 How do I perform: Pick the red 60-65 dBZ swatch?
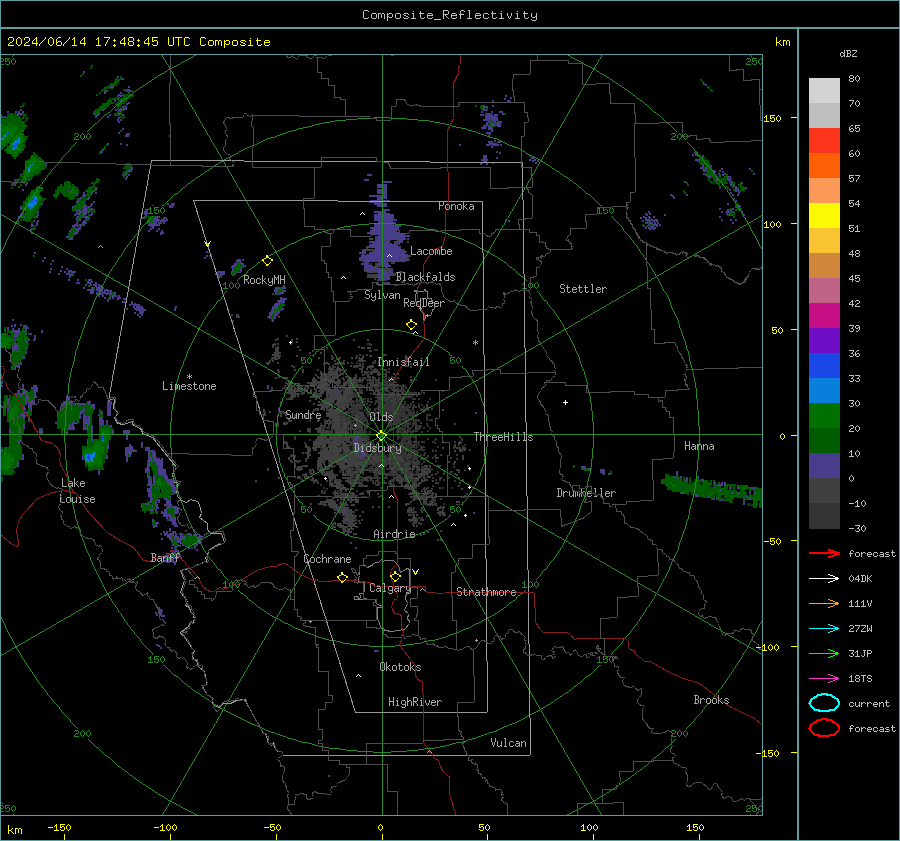[824, 141]
